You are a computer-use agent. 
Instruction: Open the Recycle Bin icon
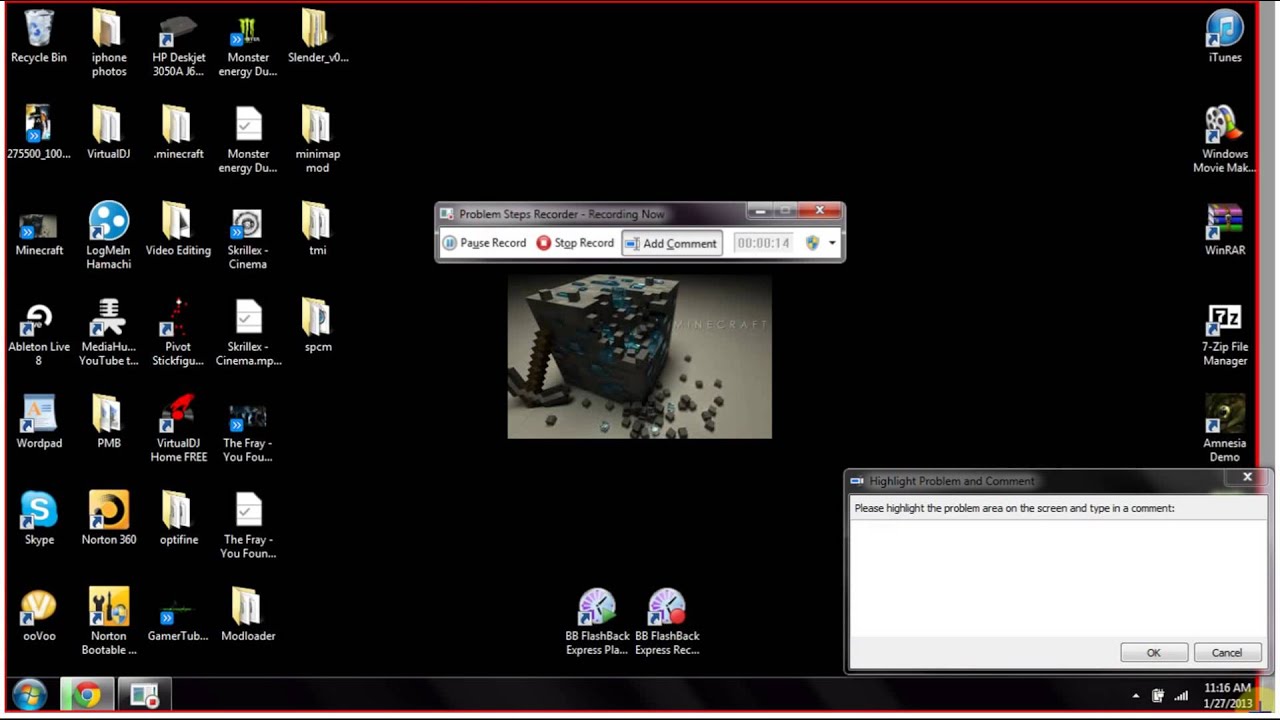tap(39, 37)
